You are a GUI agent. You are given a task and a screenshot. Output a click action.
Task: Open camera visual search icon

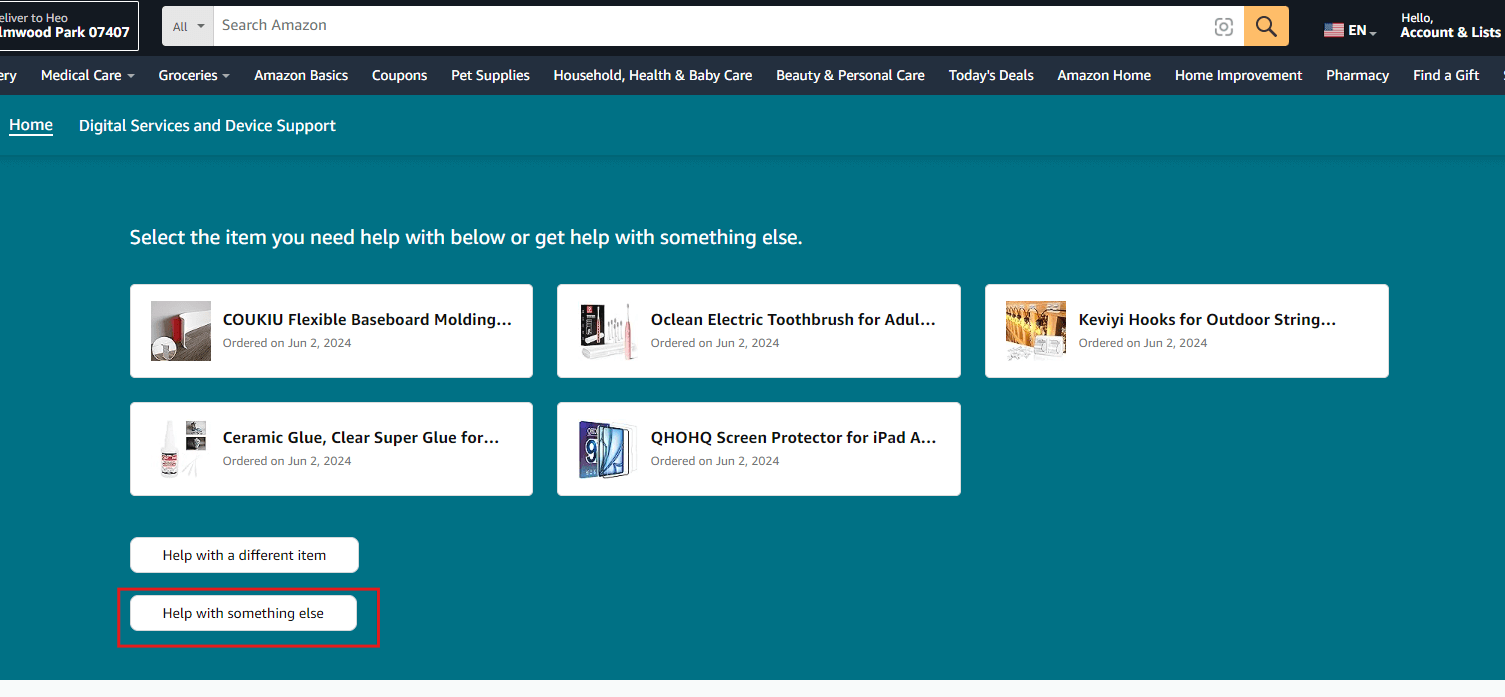click(1223, 27)
